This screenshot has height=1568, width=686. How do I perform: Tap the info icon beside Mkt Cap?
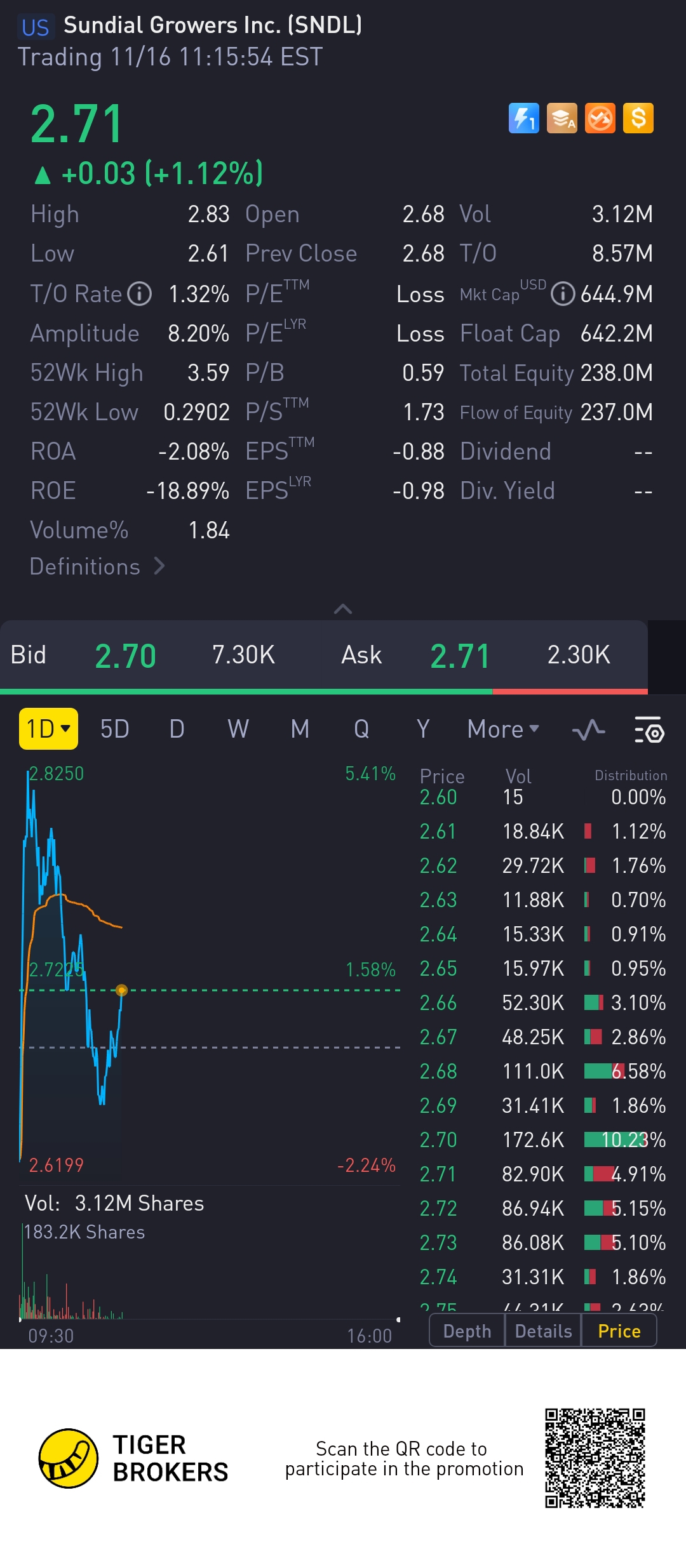click(563, 294)
